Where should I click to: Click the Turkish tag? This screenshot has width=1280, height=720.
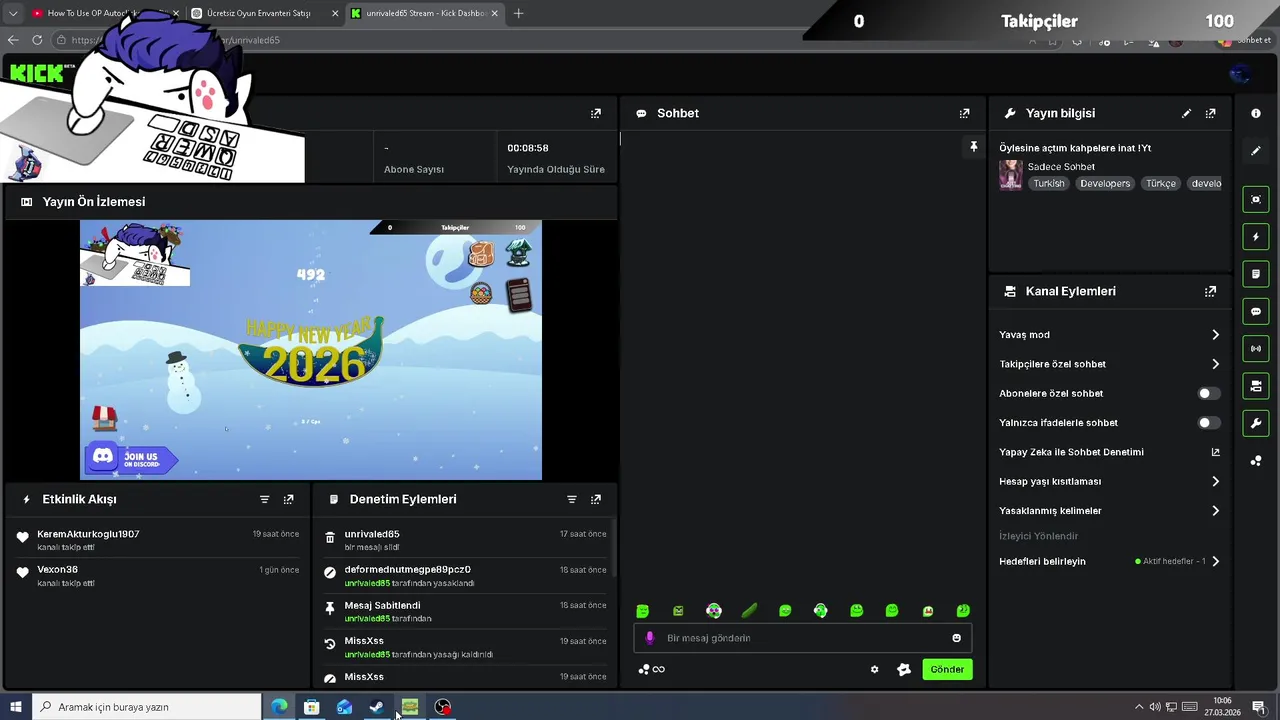pos(1049,184)
